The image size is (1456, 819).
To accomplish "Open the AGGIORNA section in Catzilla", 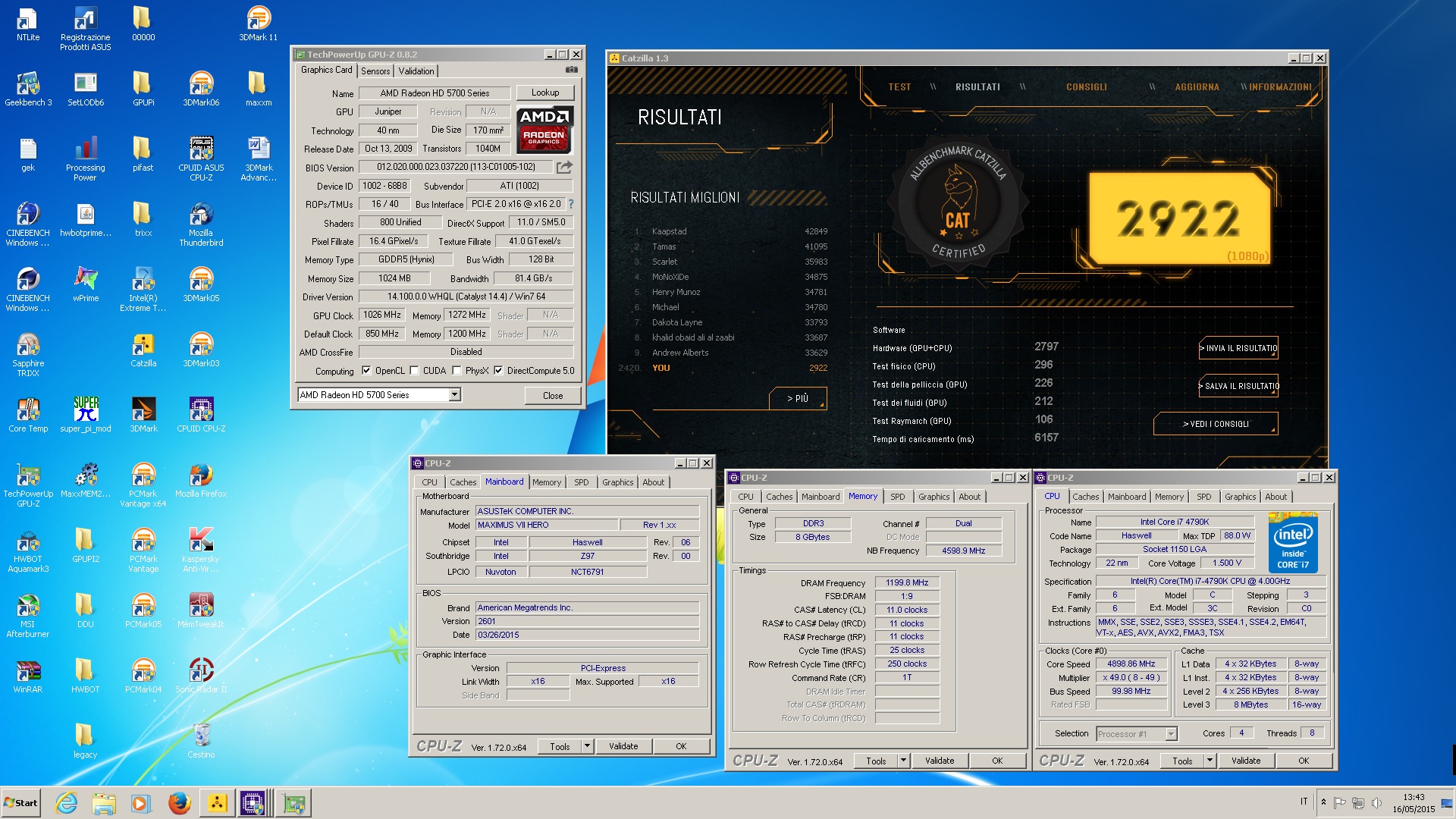I will 1197,87.
